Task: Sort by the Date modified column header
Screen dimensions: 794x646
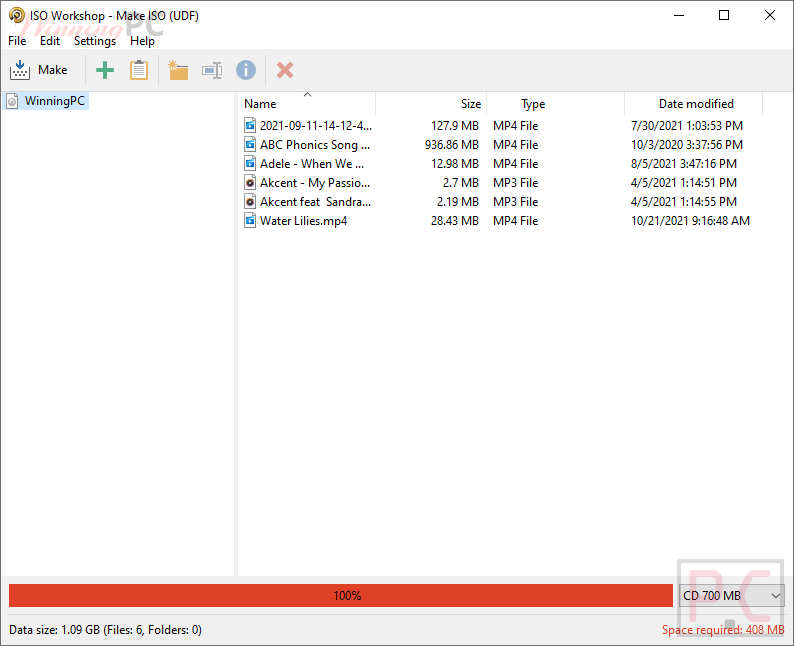Action: coord(694,104)
